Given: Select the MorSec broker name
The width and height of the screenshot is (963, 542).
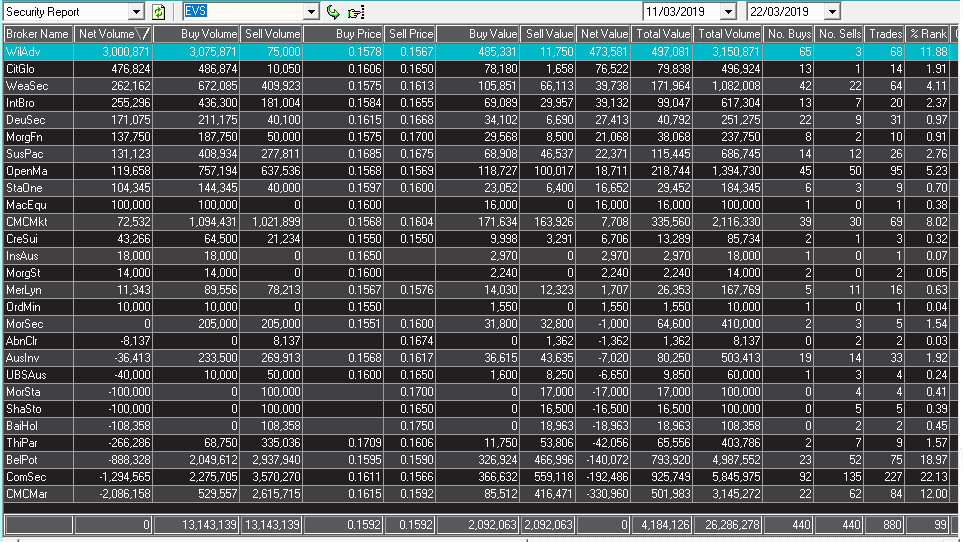Looking at the screenshot, I should pos(25,324).
